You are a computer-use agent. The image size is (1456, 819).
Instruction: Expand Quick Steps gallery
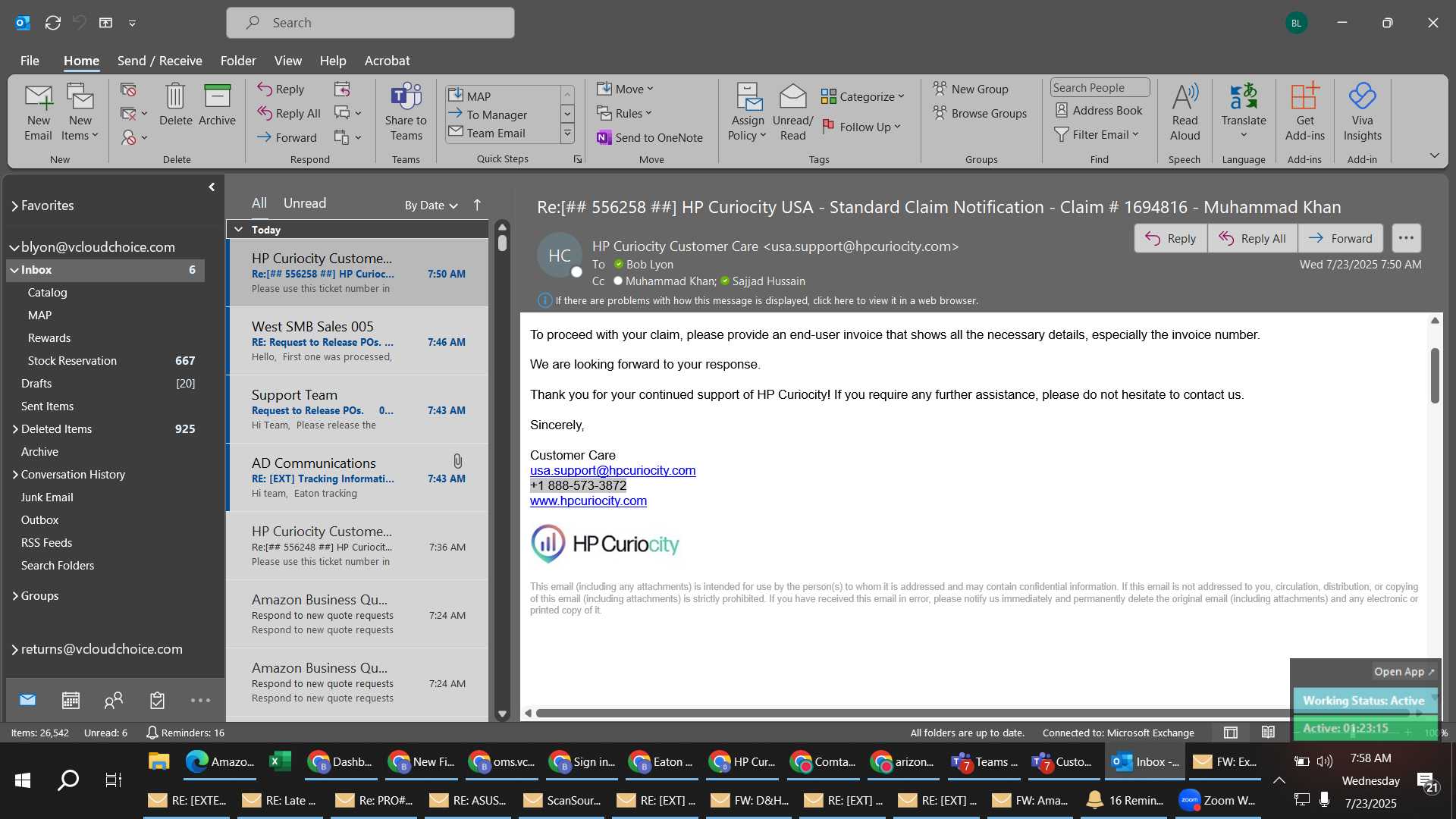(x=566, y=134)
